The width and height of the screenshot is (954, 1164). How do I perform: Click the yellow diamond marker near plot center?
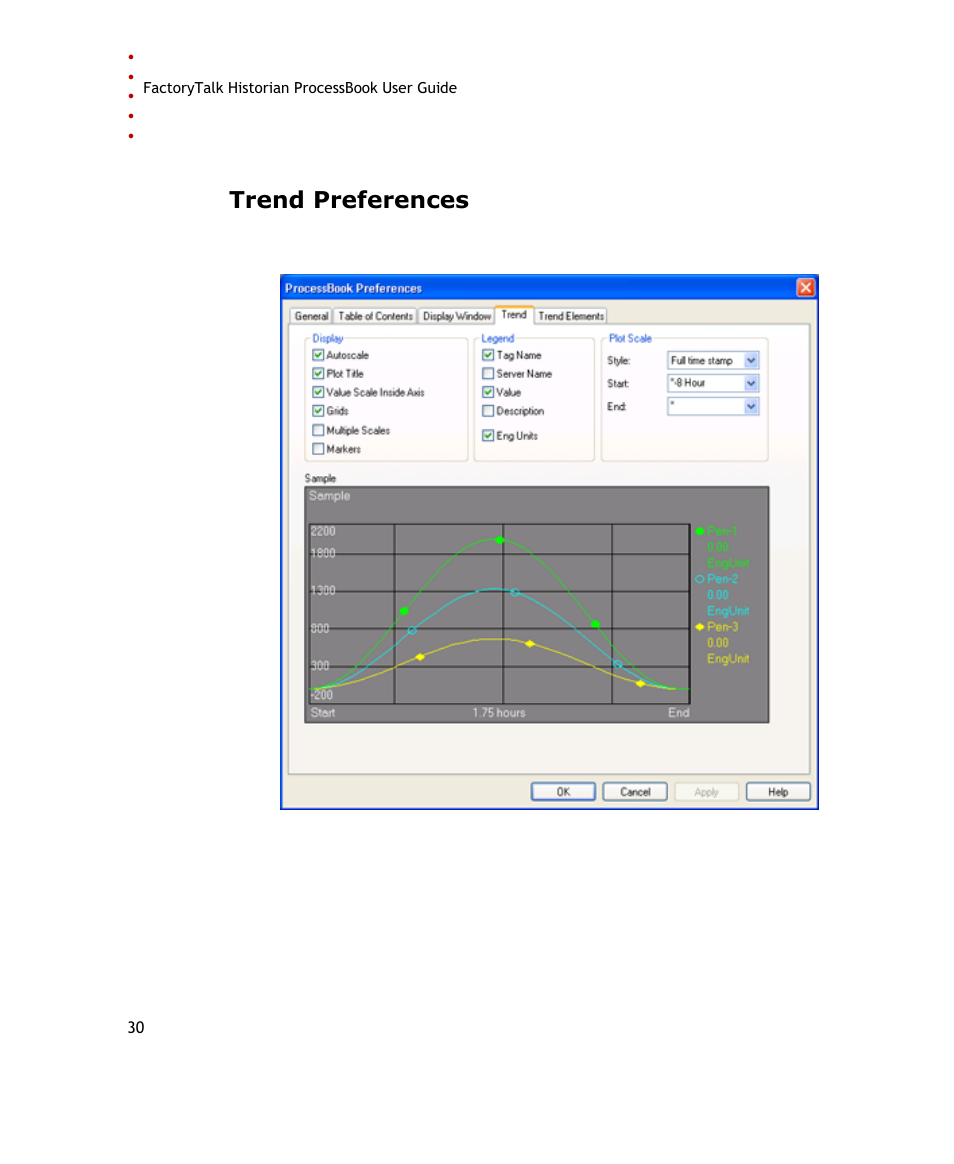coord(529,644)
